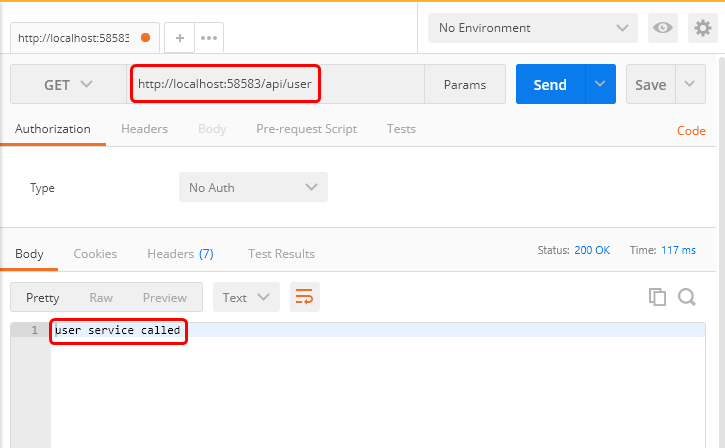Toggle line wrap in response body
The height and width of the screenshot is (448, 725).
pyautogui.click(x=304, y=297)
